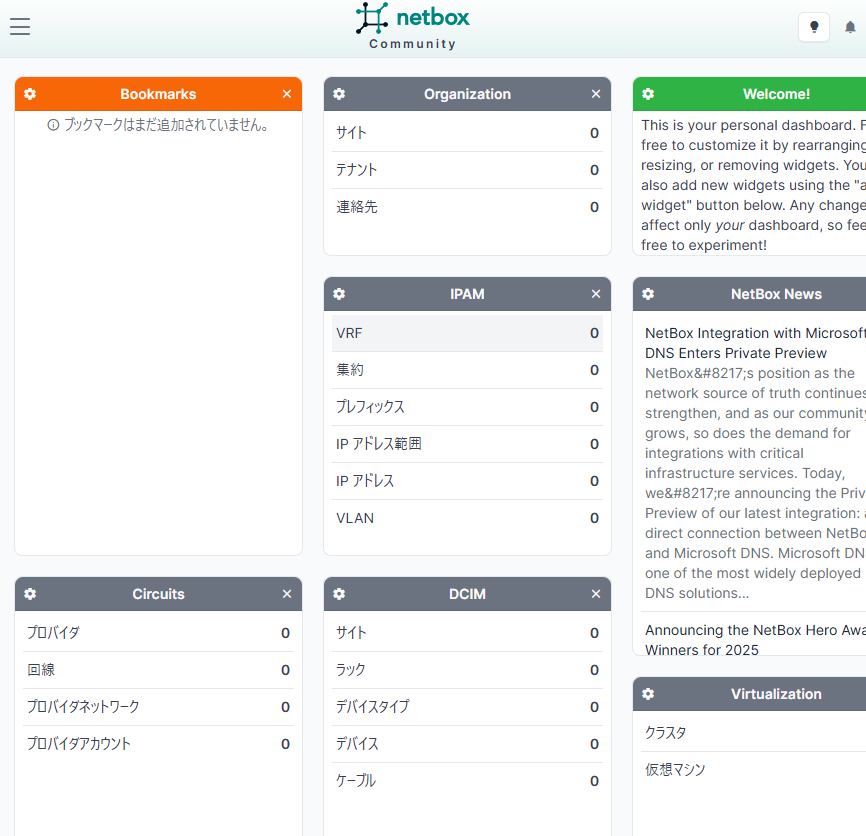Viewport: 866px width, 836px height.
Task: Close the DCIM widget
Action: [596, 594]
